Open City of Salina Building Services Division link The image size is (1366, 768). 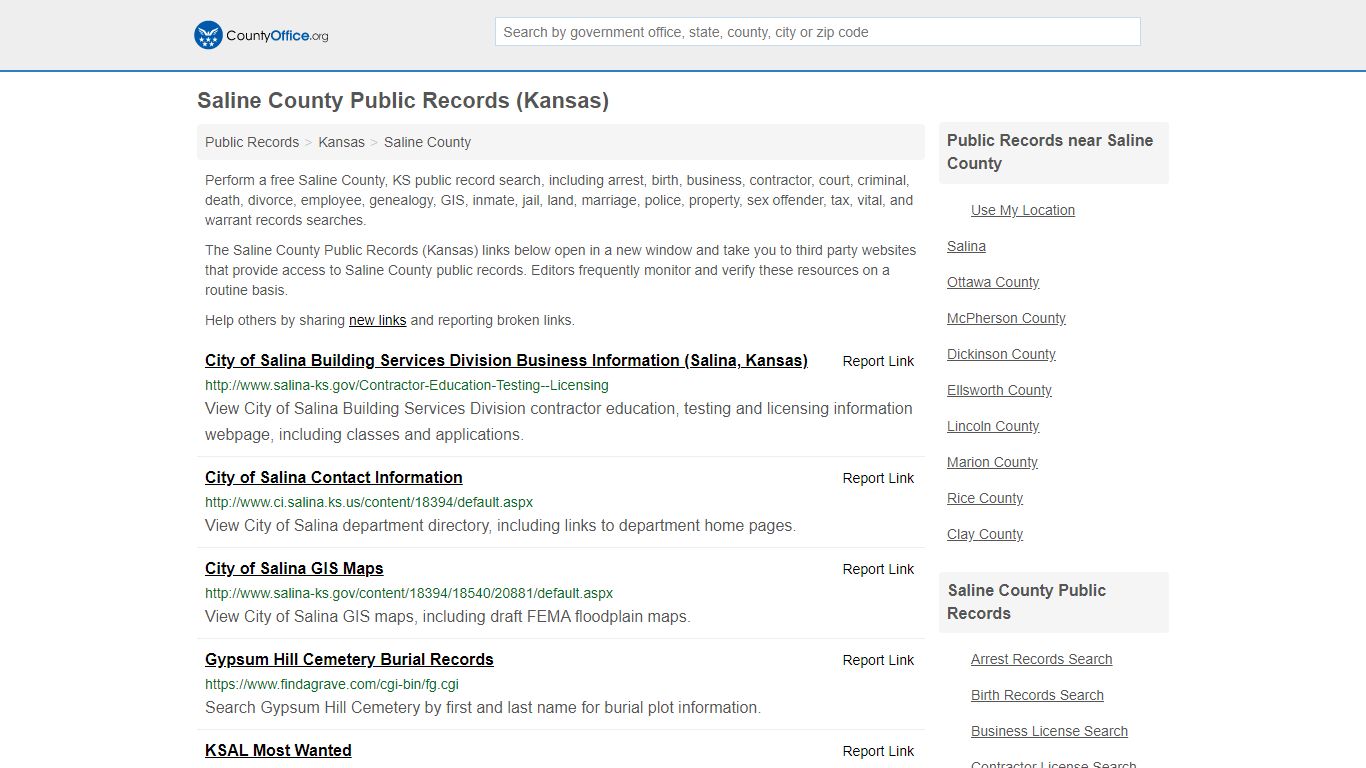click(506, 361)
